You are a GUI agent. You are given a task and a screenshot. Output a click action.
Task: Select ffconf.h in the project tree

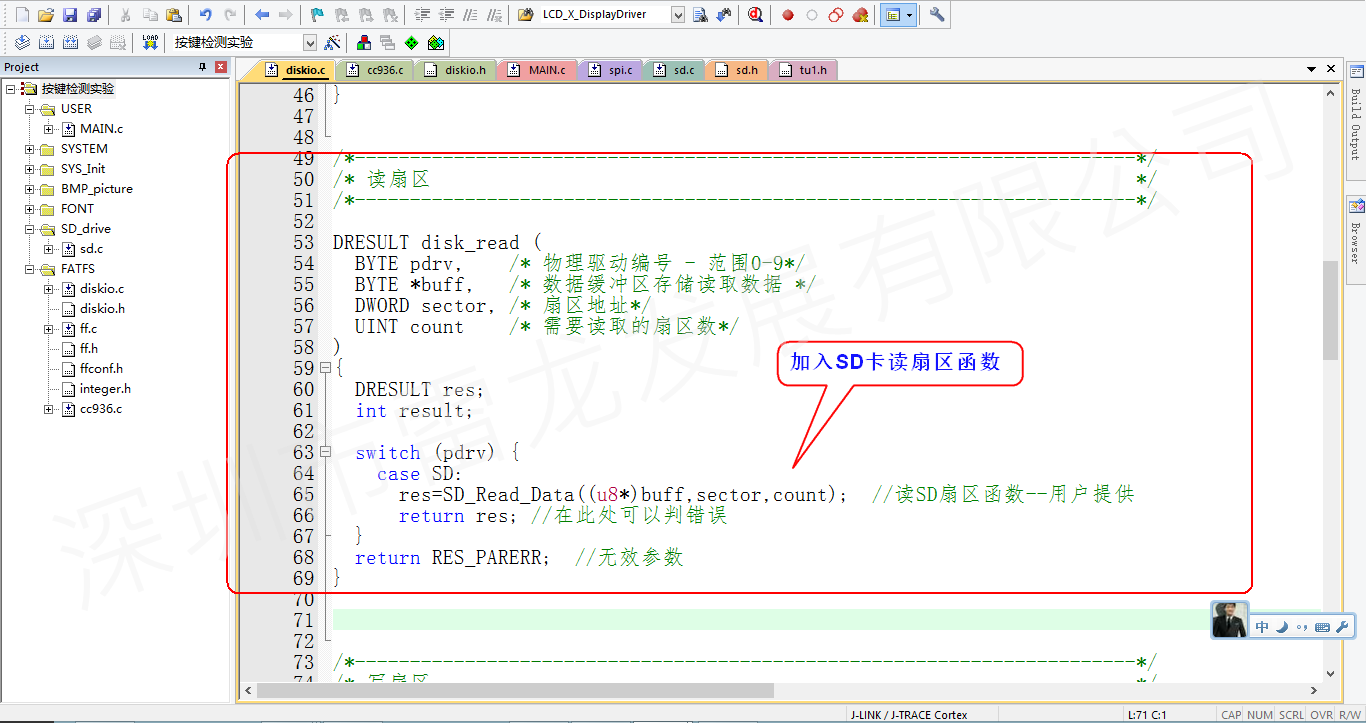[101, 369]
